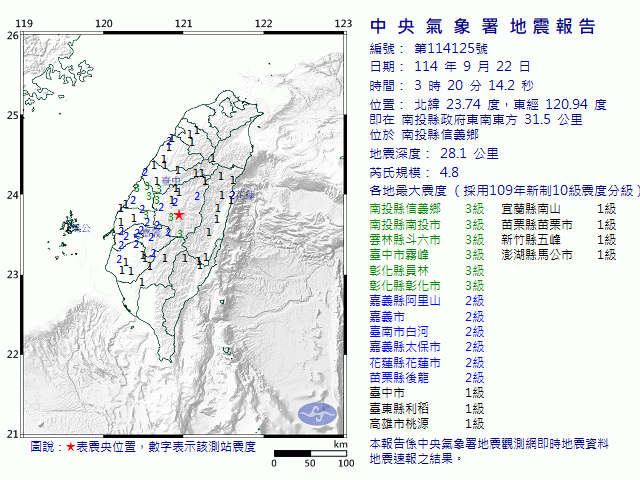The width and height of the screenshot is (640, 480).
Task: Click 澎湖縣馬公市 intensity entry
Action: pyautogui.click(x=558, y=255)
